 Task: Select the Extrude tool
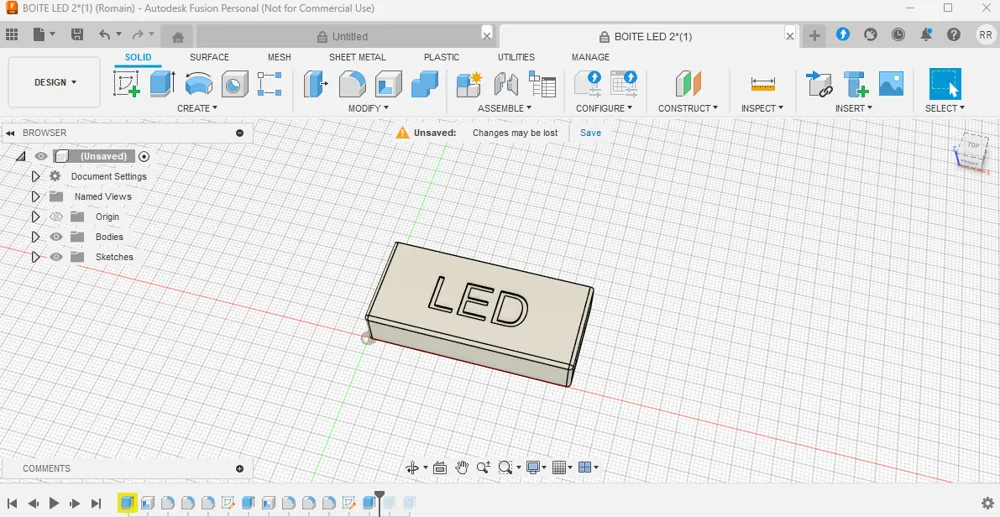163,84
